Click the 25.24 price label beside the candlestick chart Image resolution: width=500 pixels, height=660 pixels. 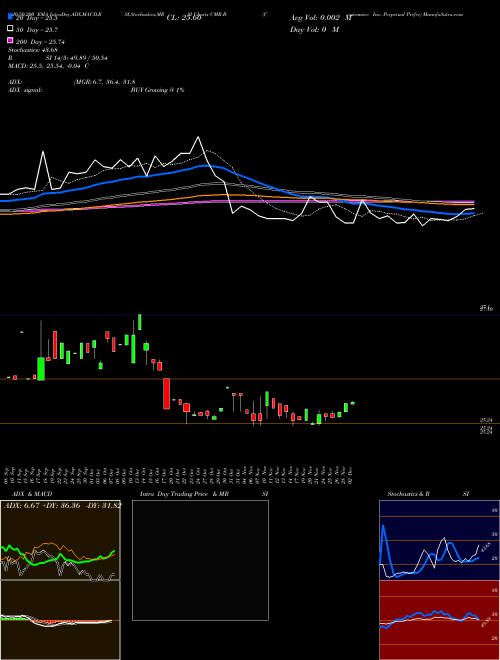coord(486,420)
